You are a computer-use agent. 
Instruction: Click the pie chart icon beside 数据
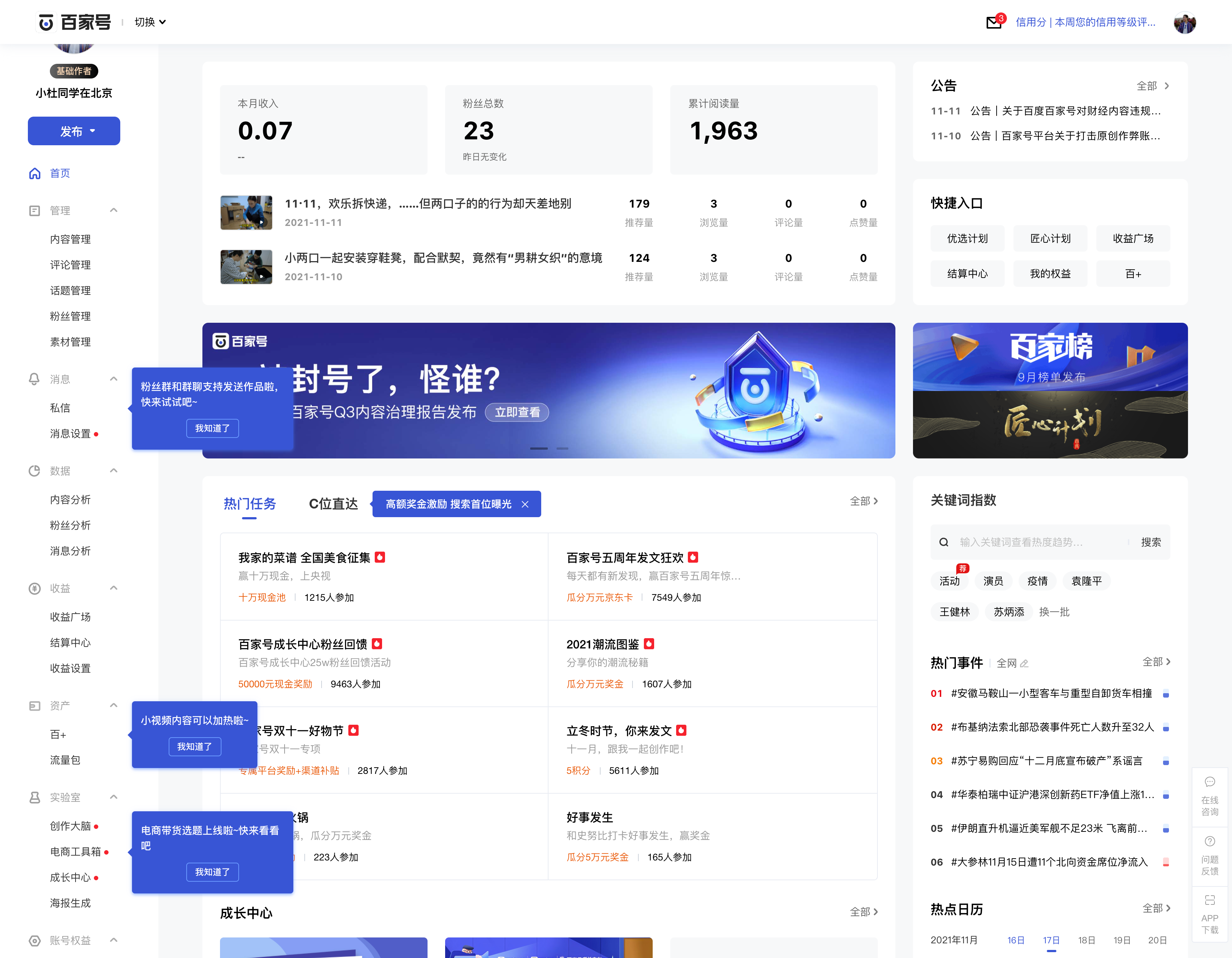click(35, 471)
